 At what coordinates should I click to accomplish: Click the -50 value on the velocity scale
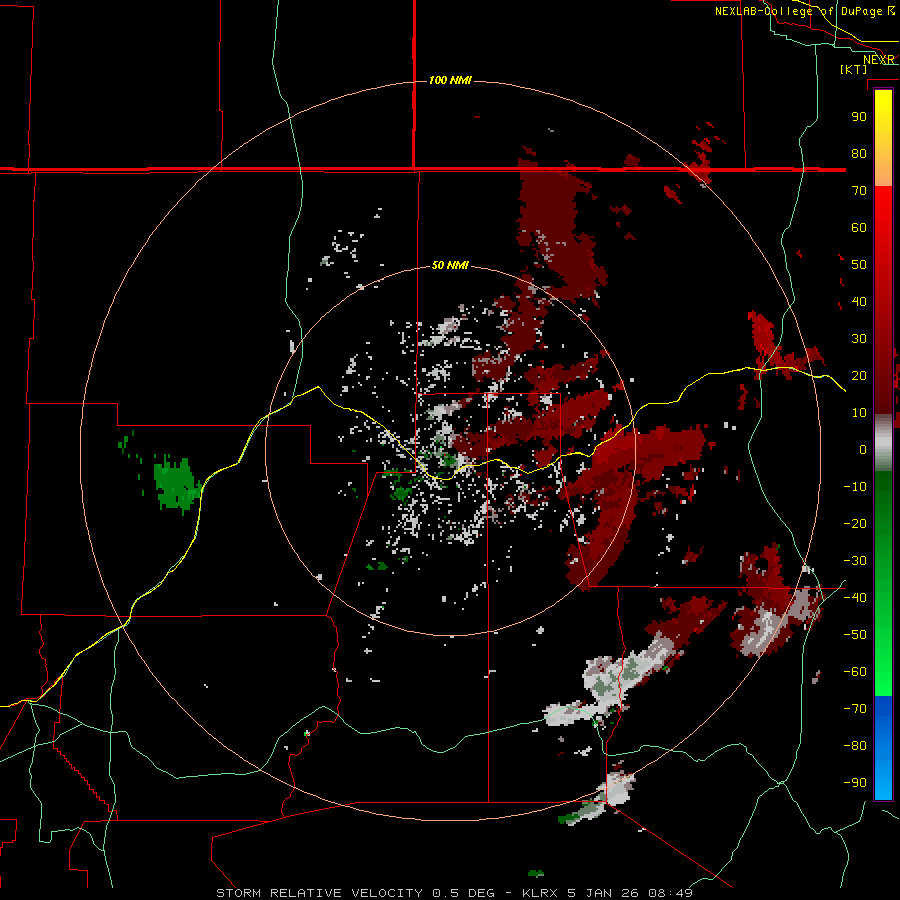[855, 635]
